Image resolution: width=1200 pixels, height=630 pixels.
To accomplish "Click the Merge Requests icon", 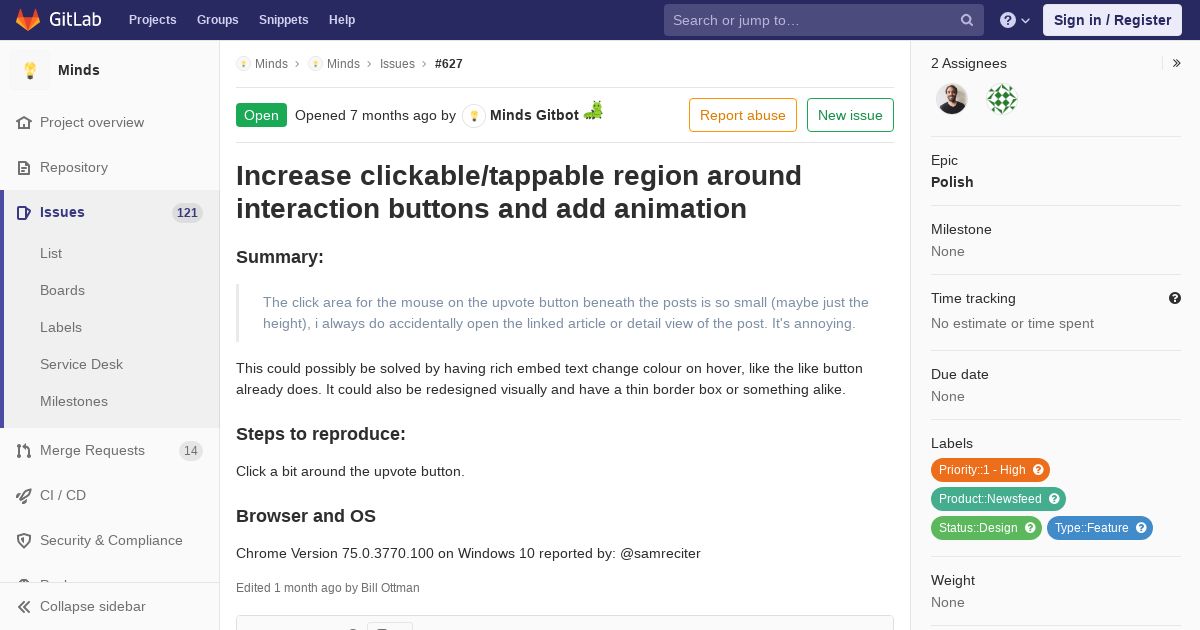I will pos(24,451).
